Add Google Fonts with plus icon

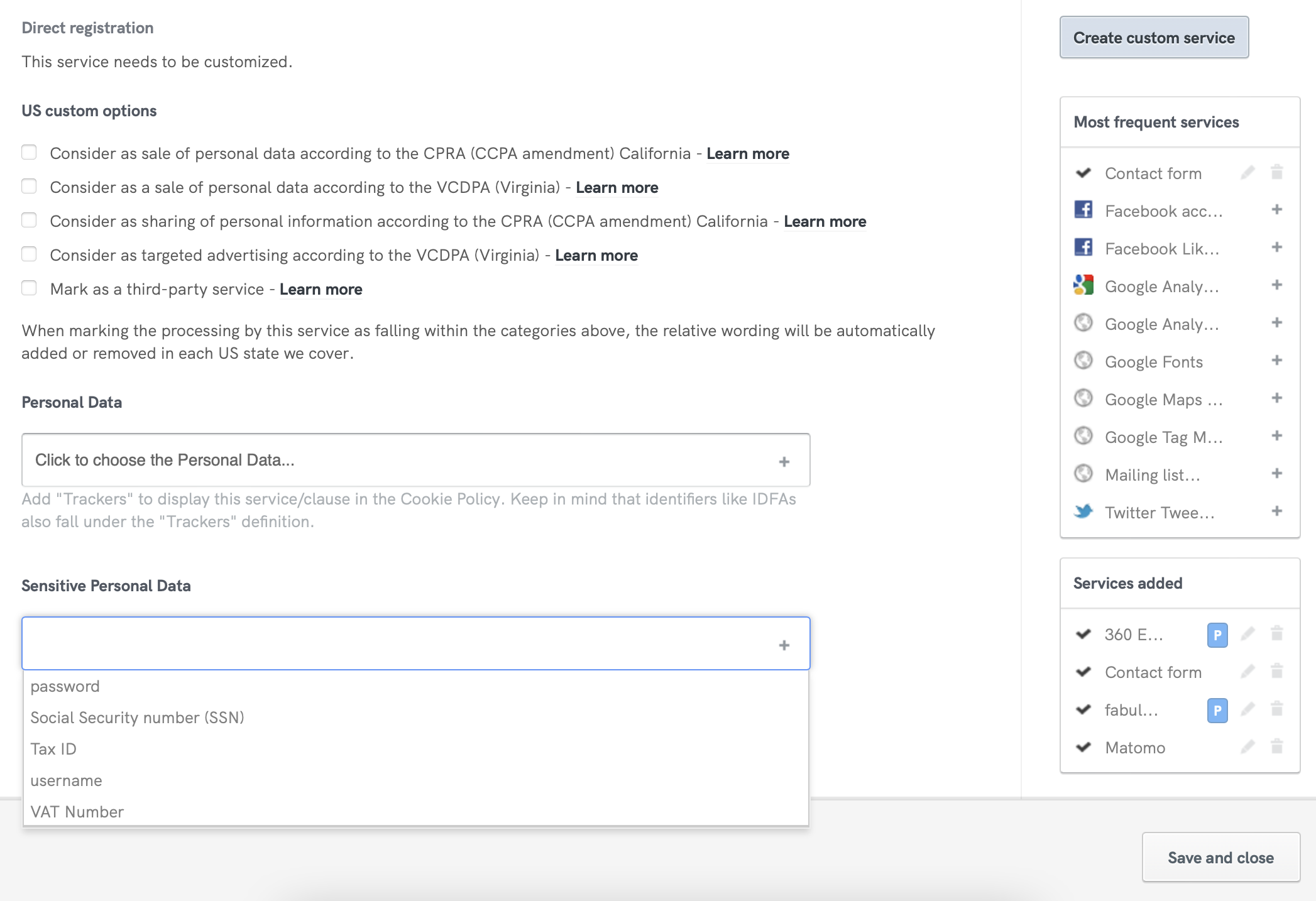tap(1276, 361)
